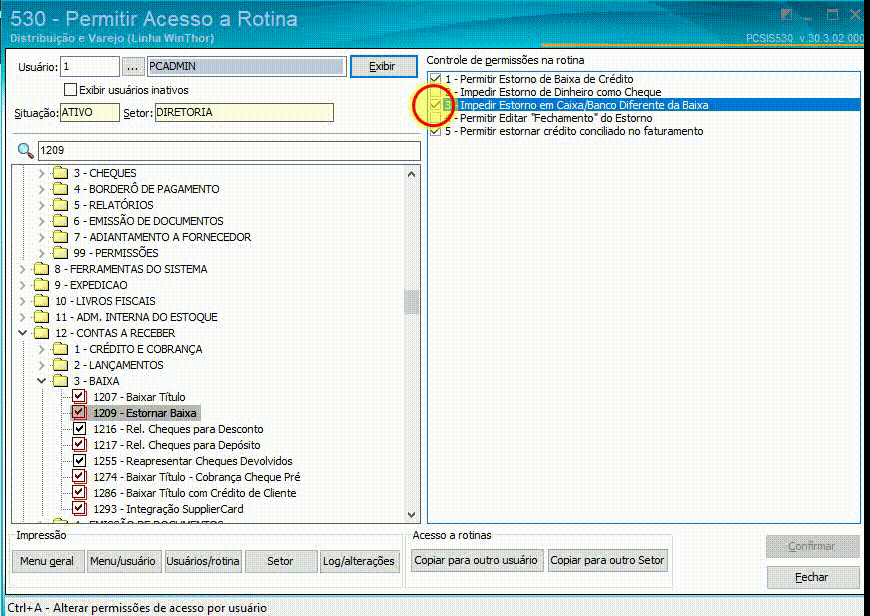Select the 6 - EMISSÃO DE DOCUMENTOS tree item
Viewport: 870px width, 616px height.
pyautogui.click(x=148, y=221)
